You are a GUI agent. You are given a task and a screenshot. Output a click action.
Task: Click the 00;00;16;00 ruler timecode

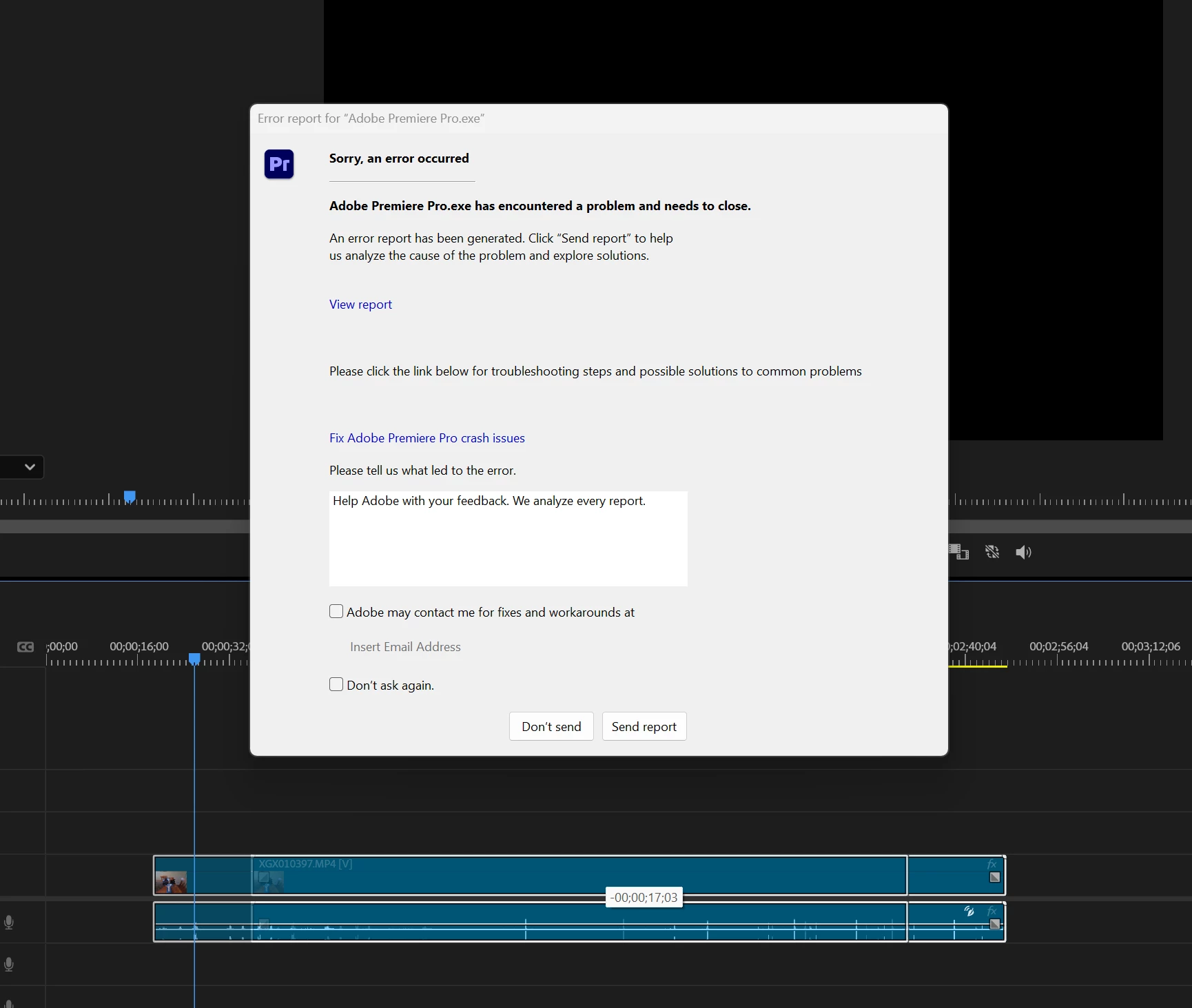pos(139,646)
